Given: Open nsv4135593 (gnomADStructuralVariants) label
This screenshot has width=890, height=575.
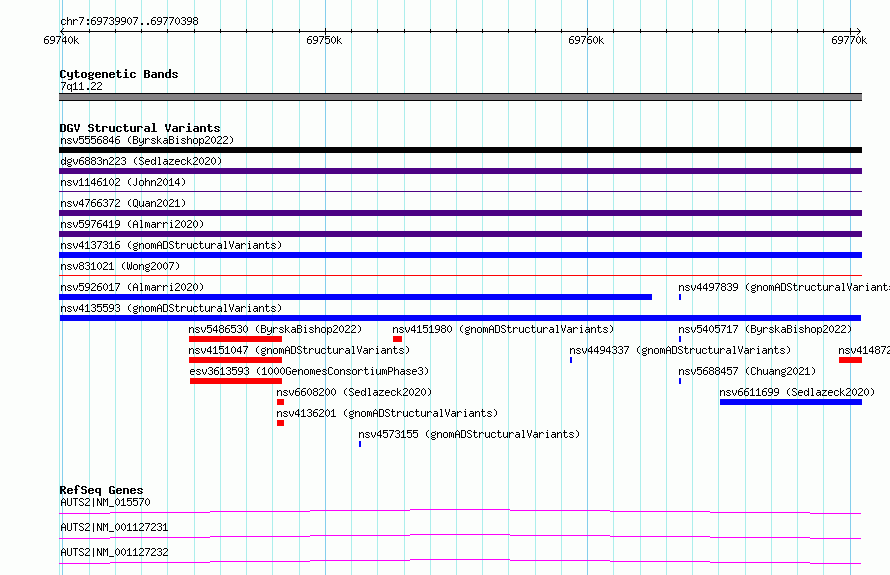Looking at the screenshot, I should coord(171,308).
